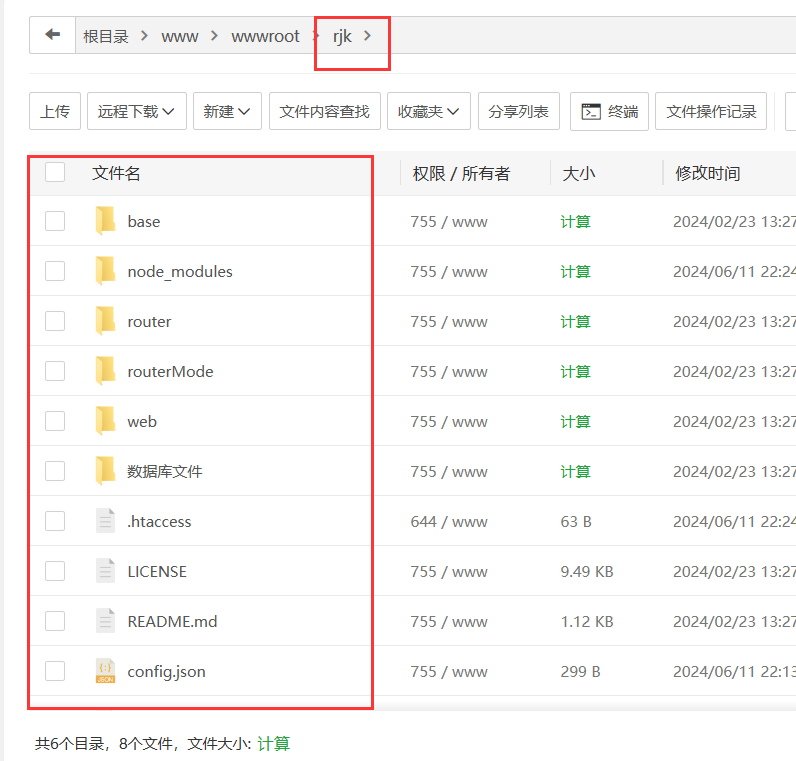
Task: Click 权限 / 所有者 column header
Action: (x=461, y=174)
